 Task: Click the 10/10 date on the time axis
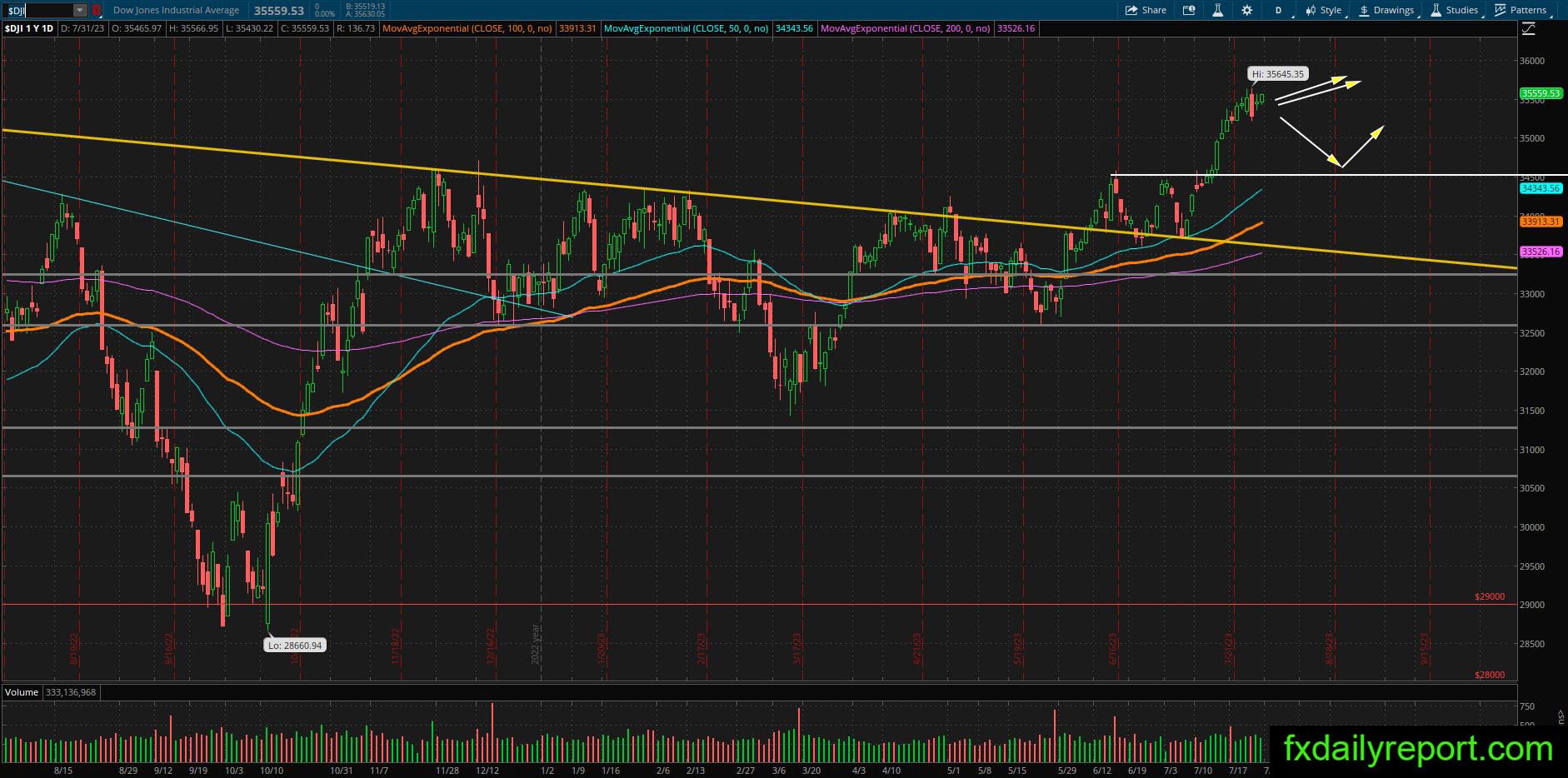272,771
